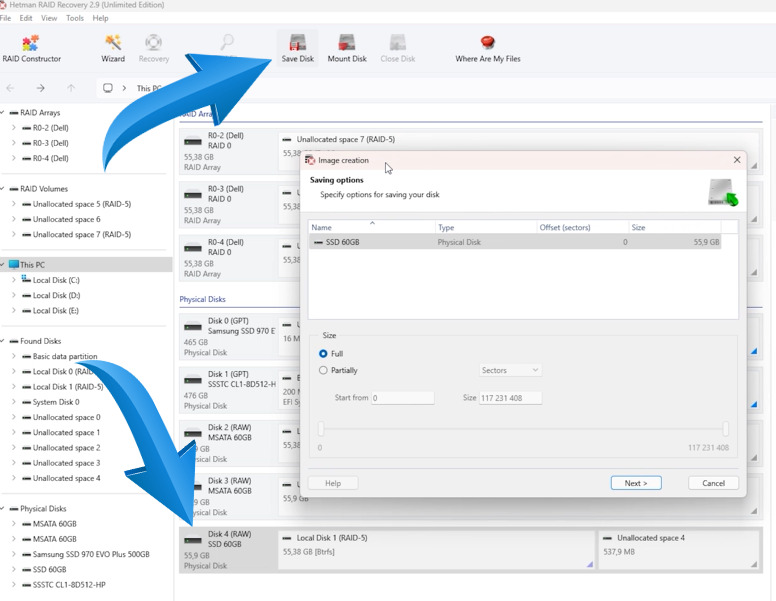Viewport: 776px width, 601px height.
Task: Select Disk 3 (RAW) MSATA 60GB tile
Action: coord(227,497)
